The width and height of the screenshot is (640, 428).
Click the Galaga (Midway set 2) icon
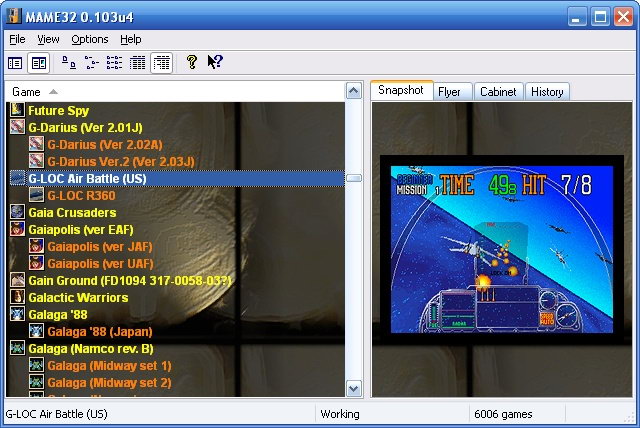pos(36,382)
